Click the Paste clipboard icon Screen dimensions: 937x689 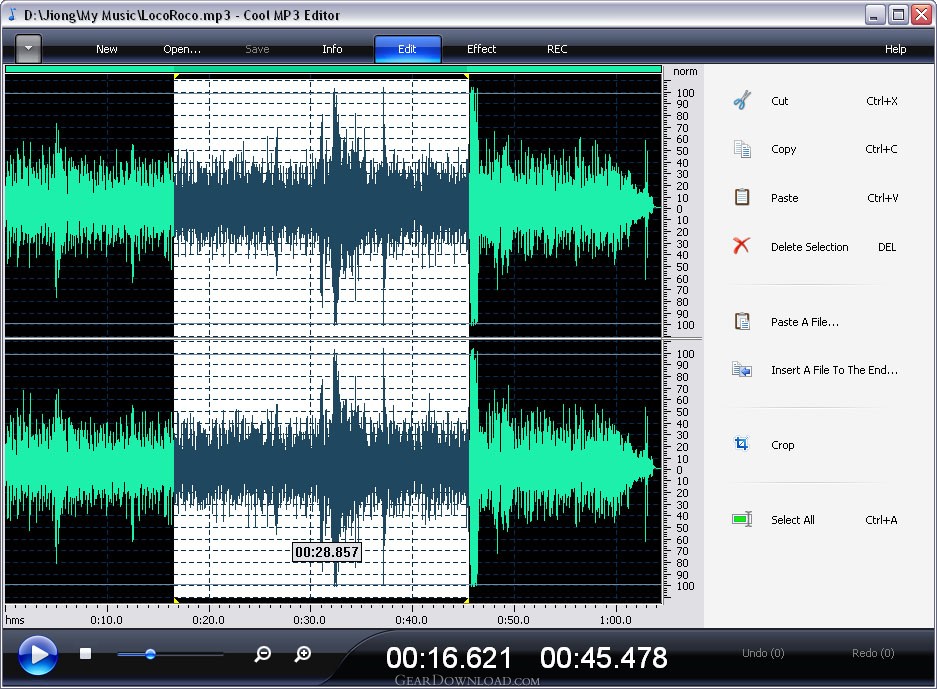pyautogui.click(x=742, y=197)
